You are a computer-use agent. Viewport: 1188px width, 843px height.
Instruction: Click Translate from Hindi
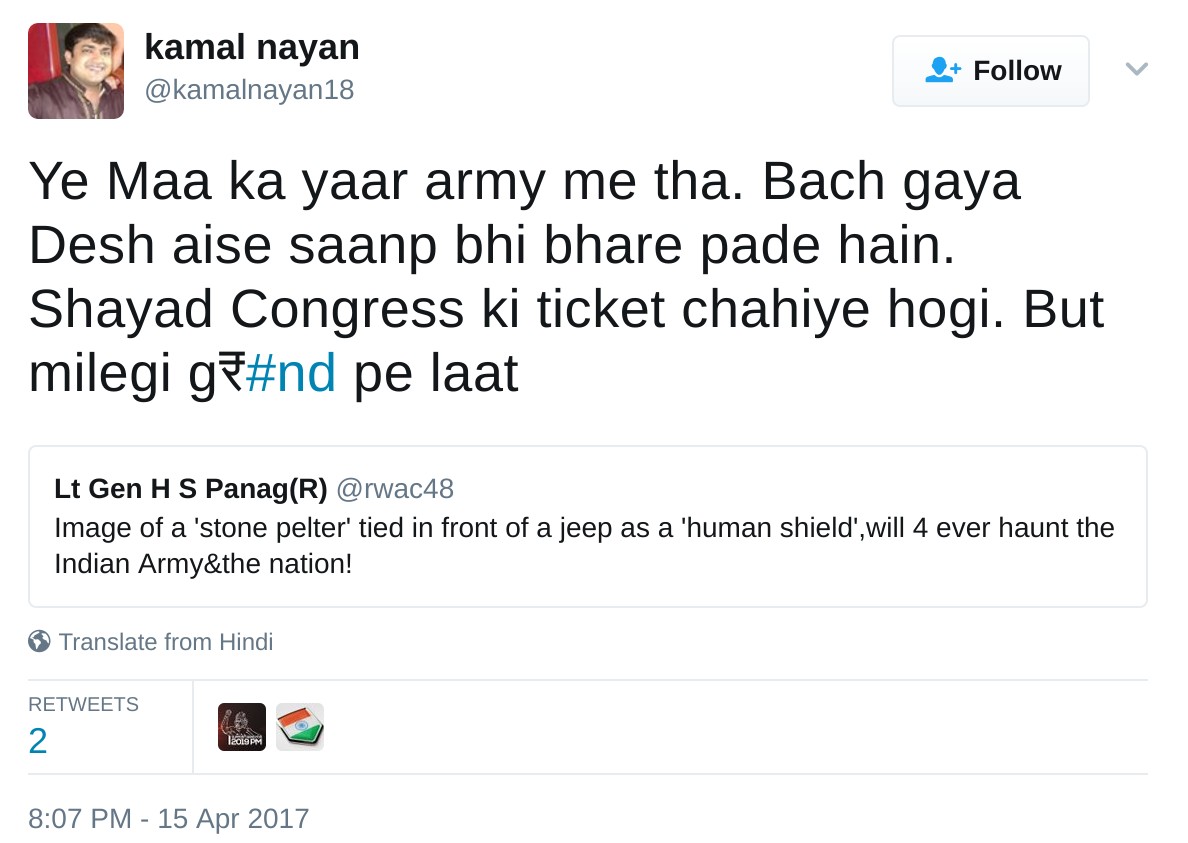(x=165, y=641)
